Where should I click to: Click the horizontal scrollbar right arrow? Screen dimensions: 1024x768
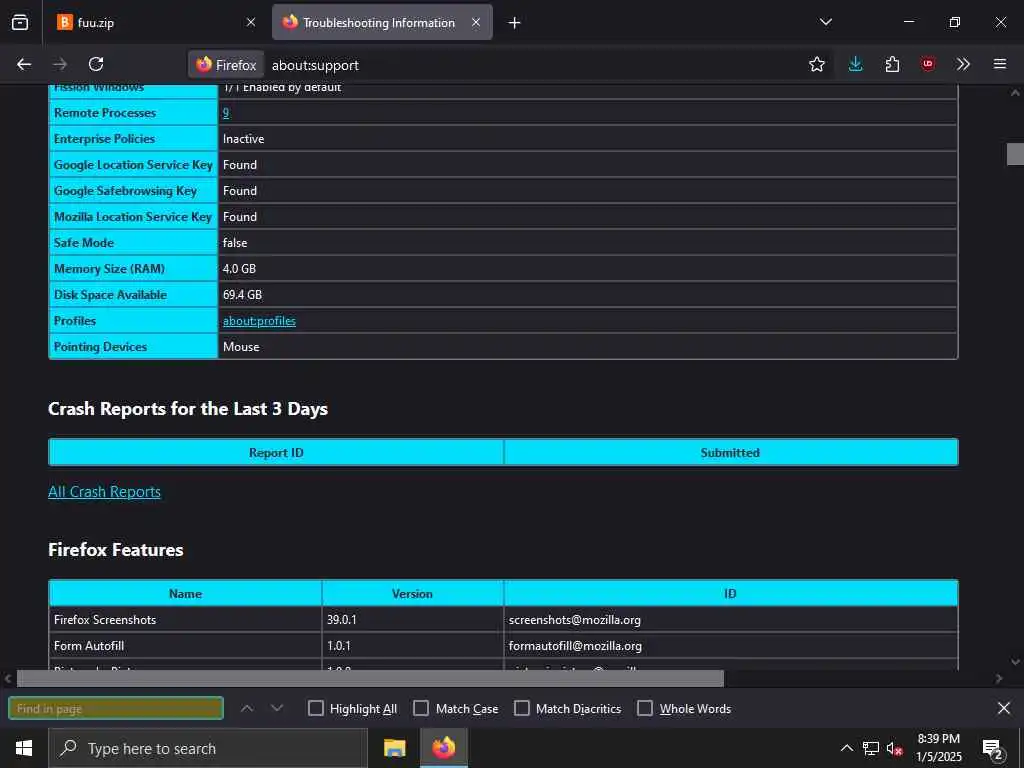point(999,679)
